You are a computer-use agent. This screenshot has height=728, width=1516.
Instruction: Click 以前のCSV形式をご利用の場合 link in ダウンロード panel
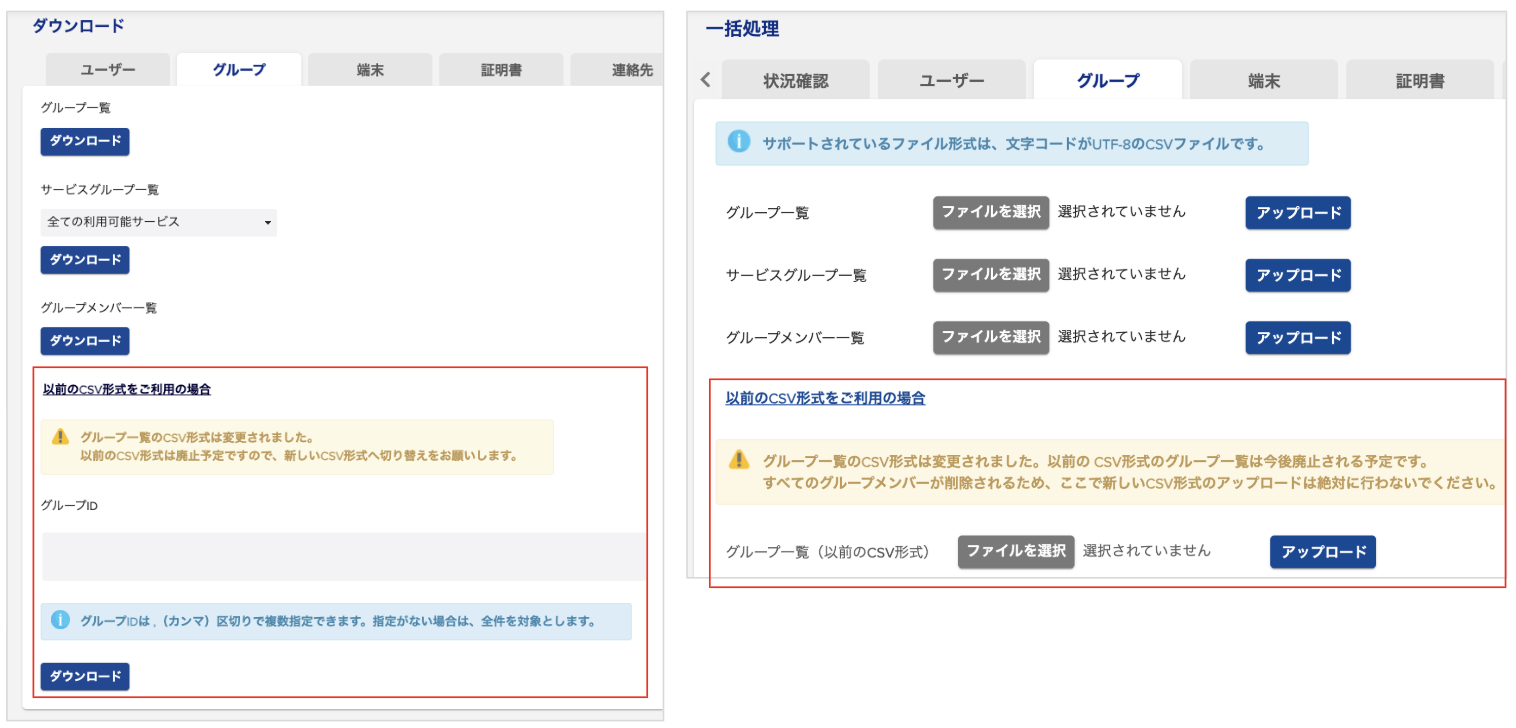coord(127,389)
